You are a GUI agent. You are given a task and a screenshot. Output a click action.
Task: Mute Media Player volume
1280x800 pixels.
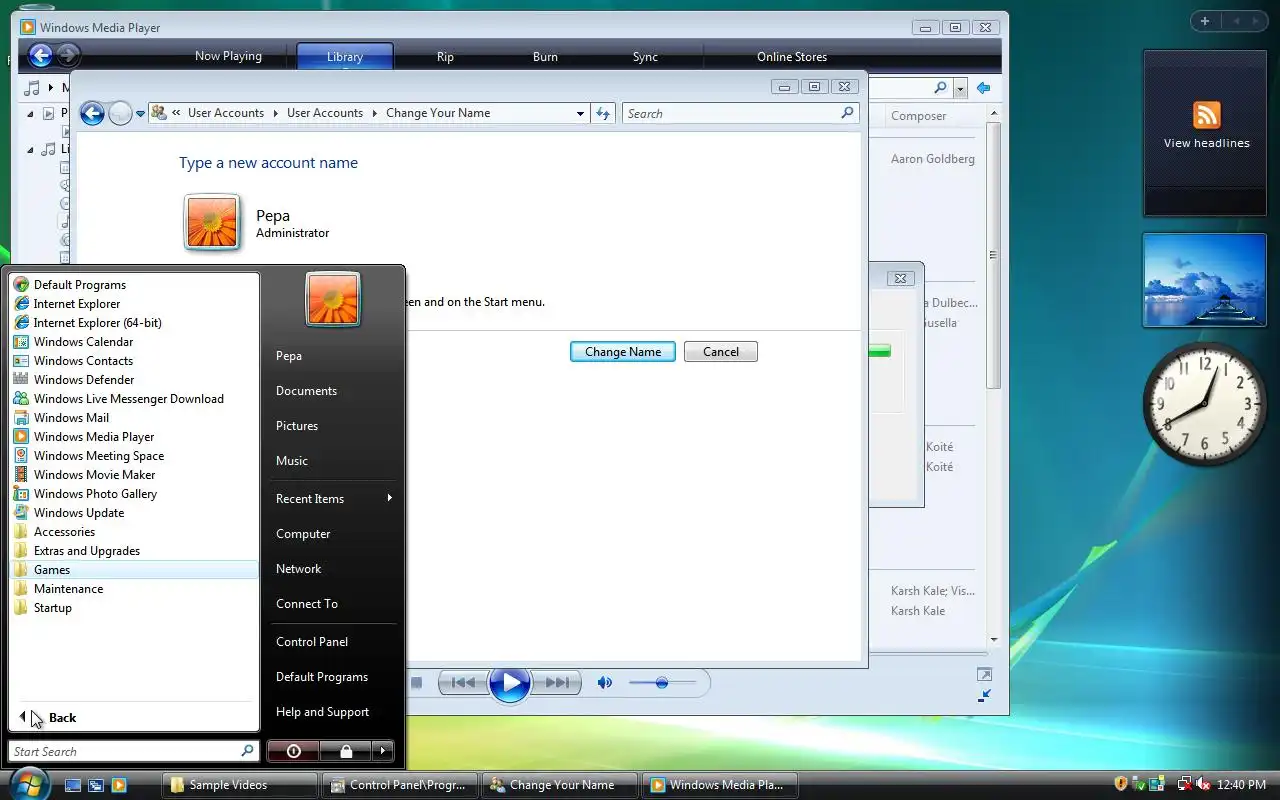[604, 683]
